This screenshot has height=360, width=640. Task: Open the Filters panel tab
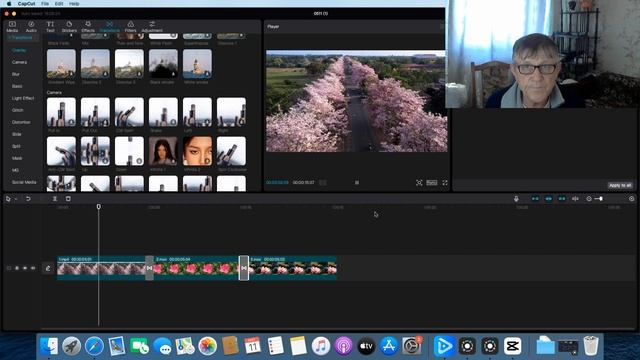click(130, 27)
